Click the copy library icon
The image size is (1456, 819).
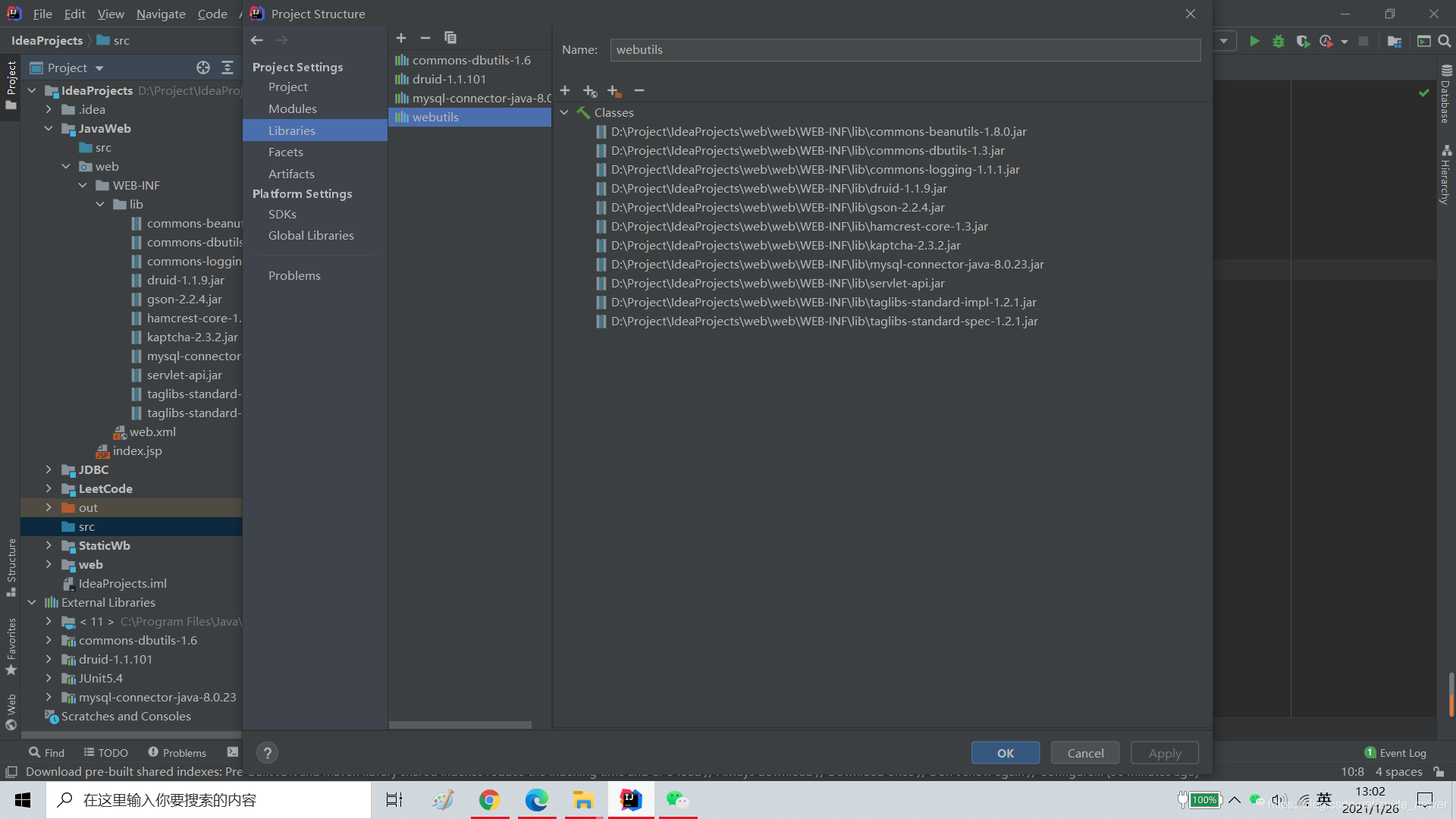450,38
